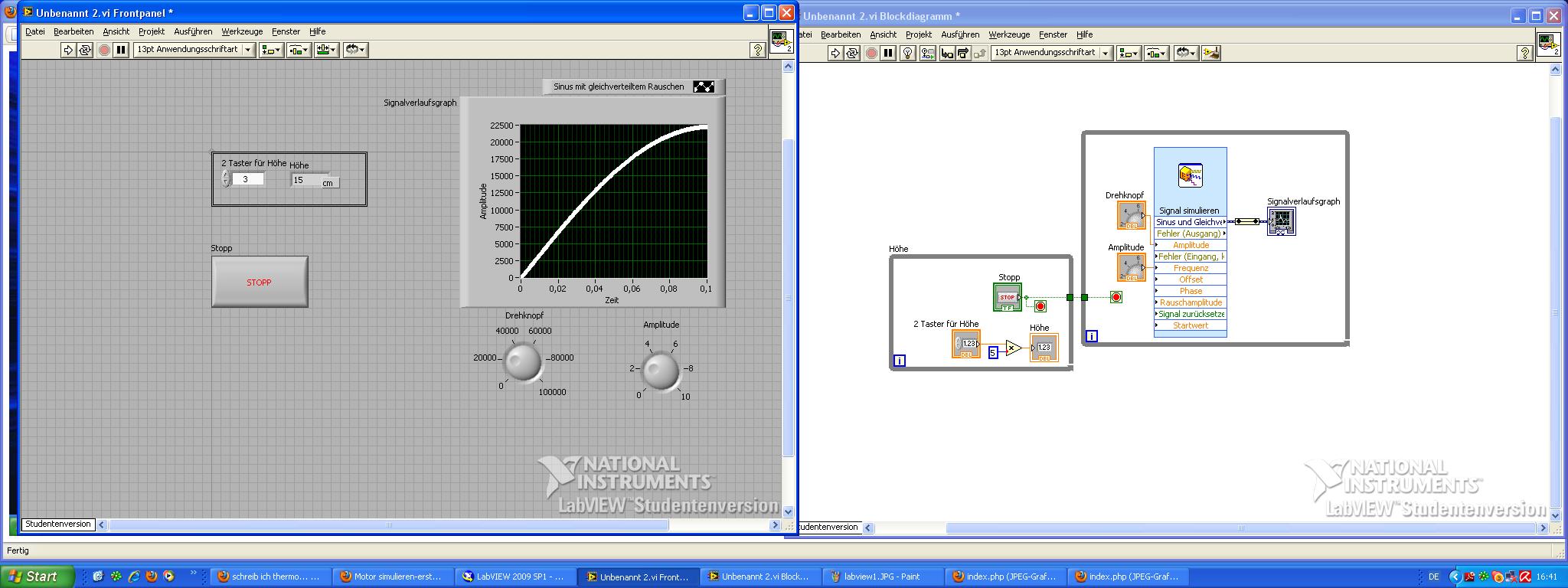Run the VI from the Frontpanel toolbar
The width and height of the screenshot is (1568, 588).
tap(67, 50)
